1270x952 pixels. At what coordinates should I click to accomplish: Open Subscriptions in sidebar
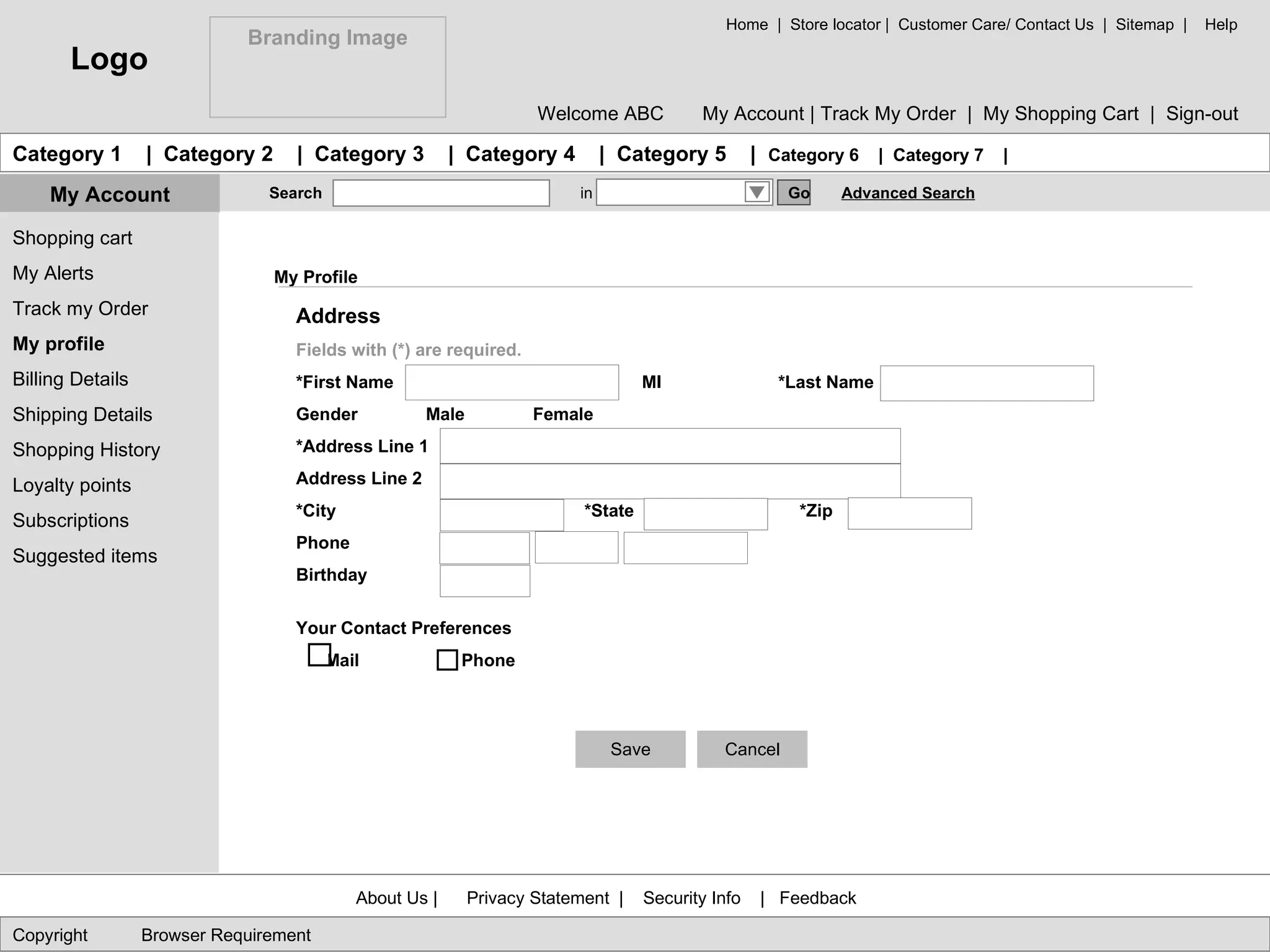click(71, 521)
